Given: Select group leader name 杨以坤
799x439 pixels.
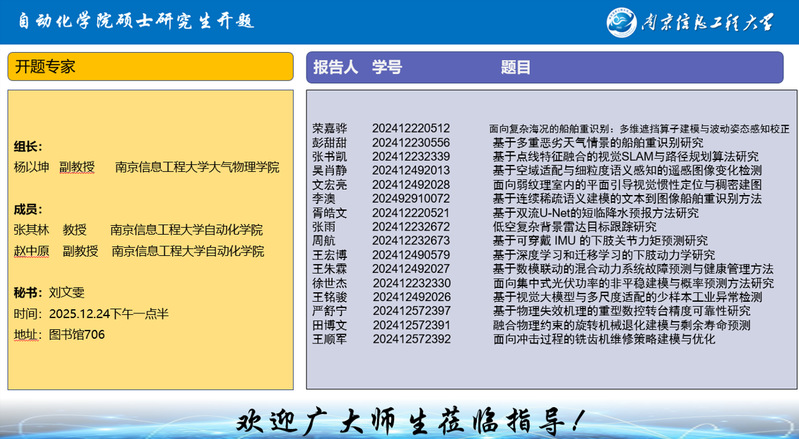Looking at the screenshot, I should click(x=31, y=167).
